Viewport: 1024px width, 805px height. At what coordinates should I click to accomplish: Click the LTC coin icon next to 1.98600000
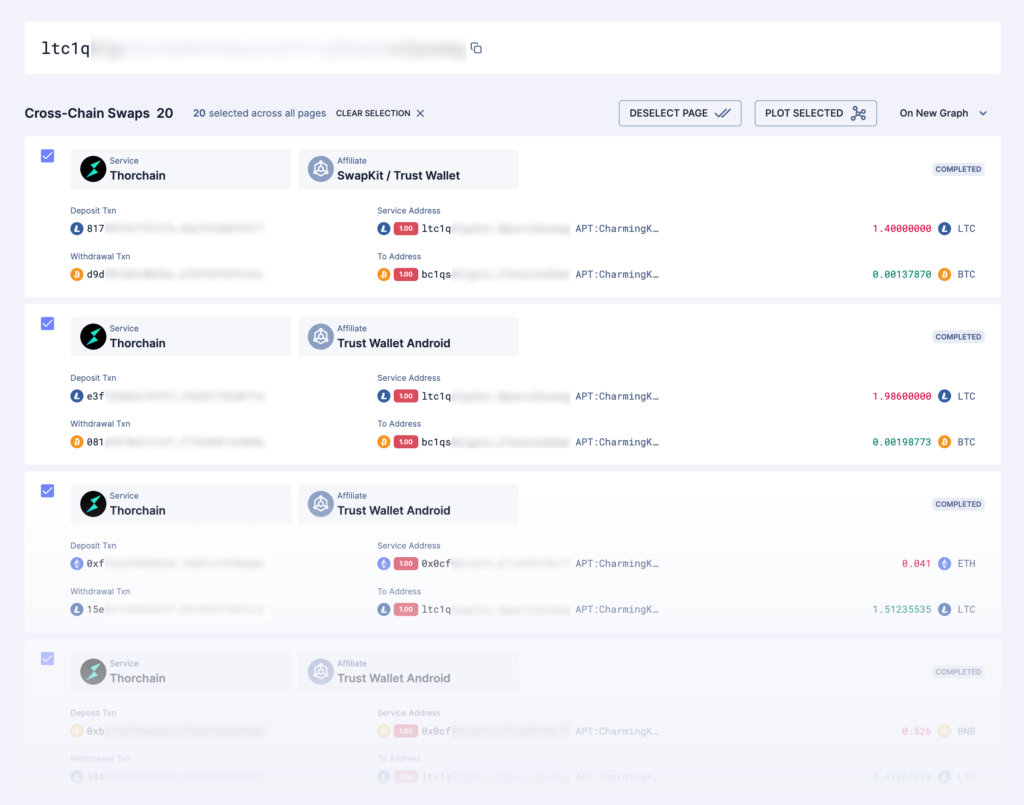click(944, 396)
